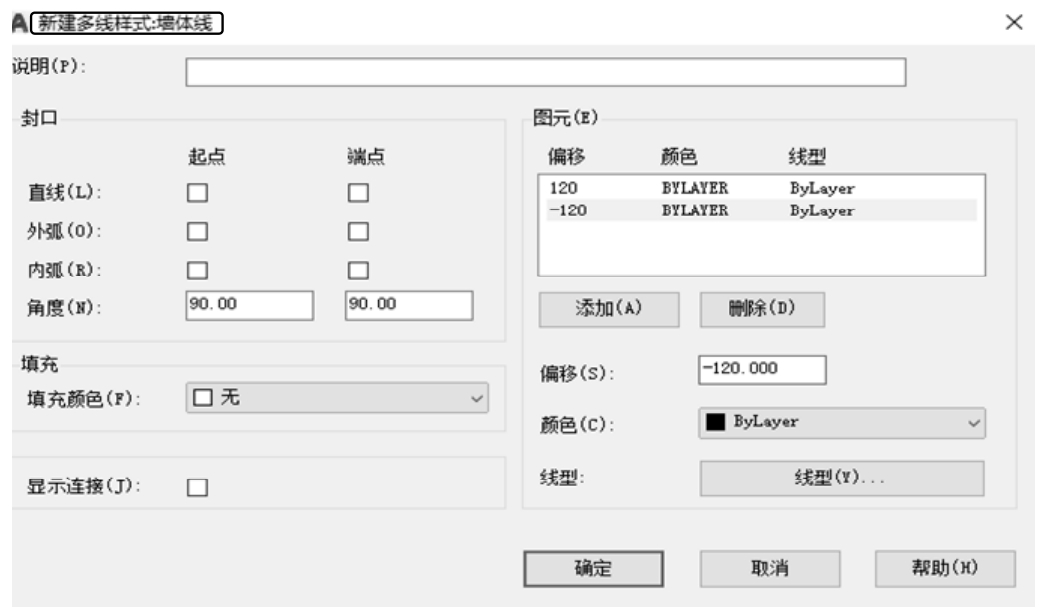Click the 偏移(S) offset value field
Viewport: 1042px width, 615px height.
pos(762,369)
